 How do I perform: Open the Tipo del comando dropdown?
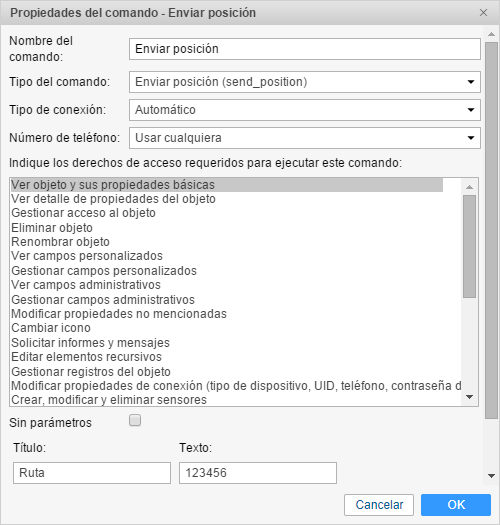tap(305, 82)
